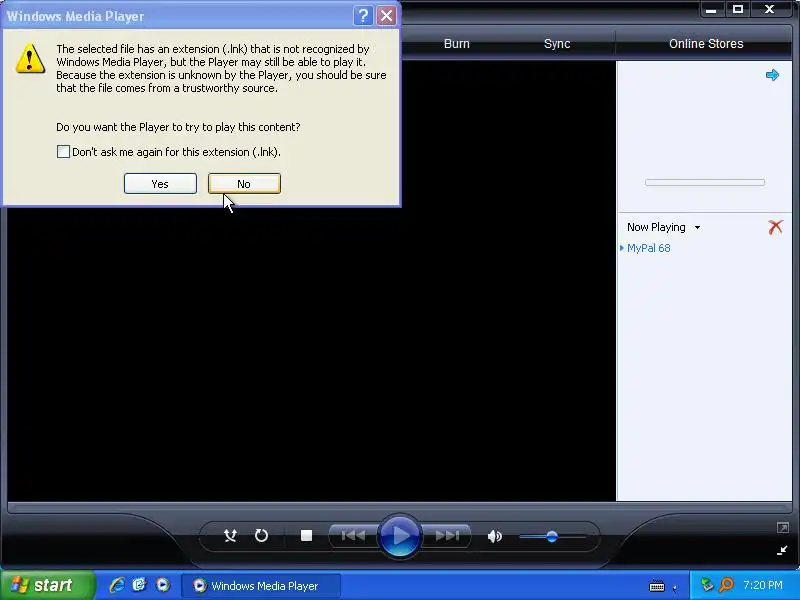This screenshot has height=600, width=800.
Task: Expand the Now Playing dropdown arrow
Action: point(697,228)
